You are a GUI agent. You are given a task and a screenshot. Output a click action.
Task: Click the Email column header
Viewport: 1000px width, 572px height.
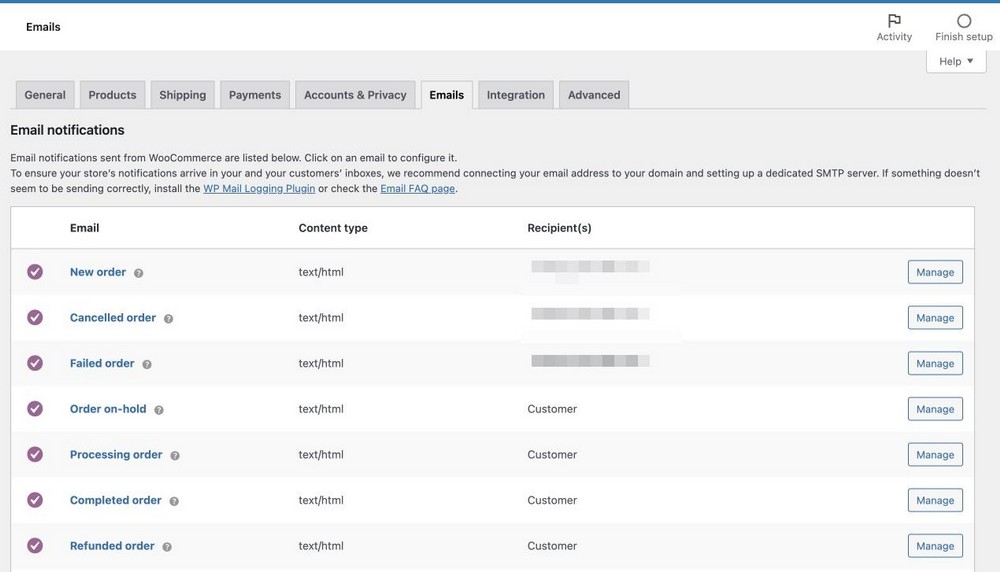[84, 228]
